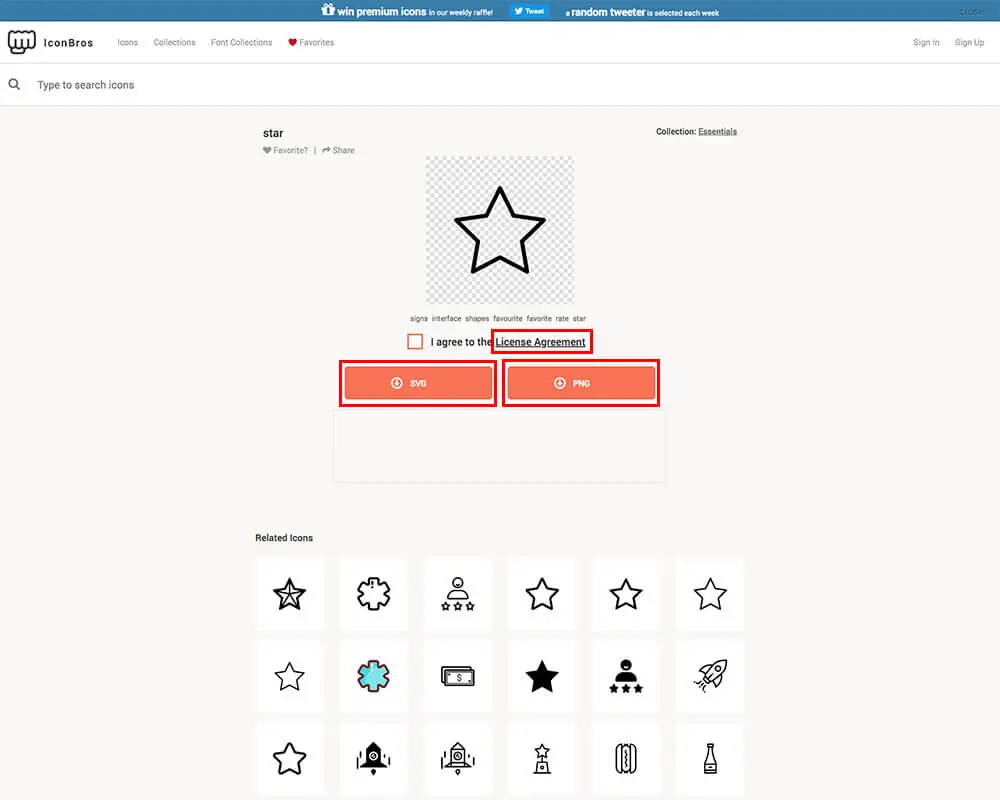Image resolution: width=1000 pixels, height=800 pixels.
Task: Open the Favorites nav item
Action: [x=311, y=42]
